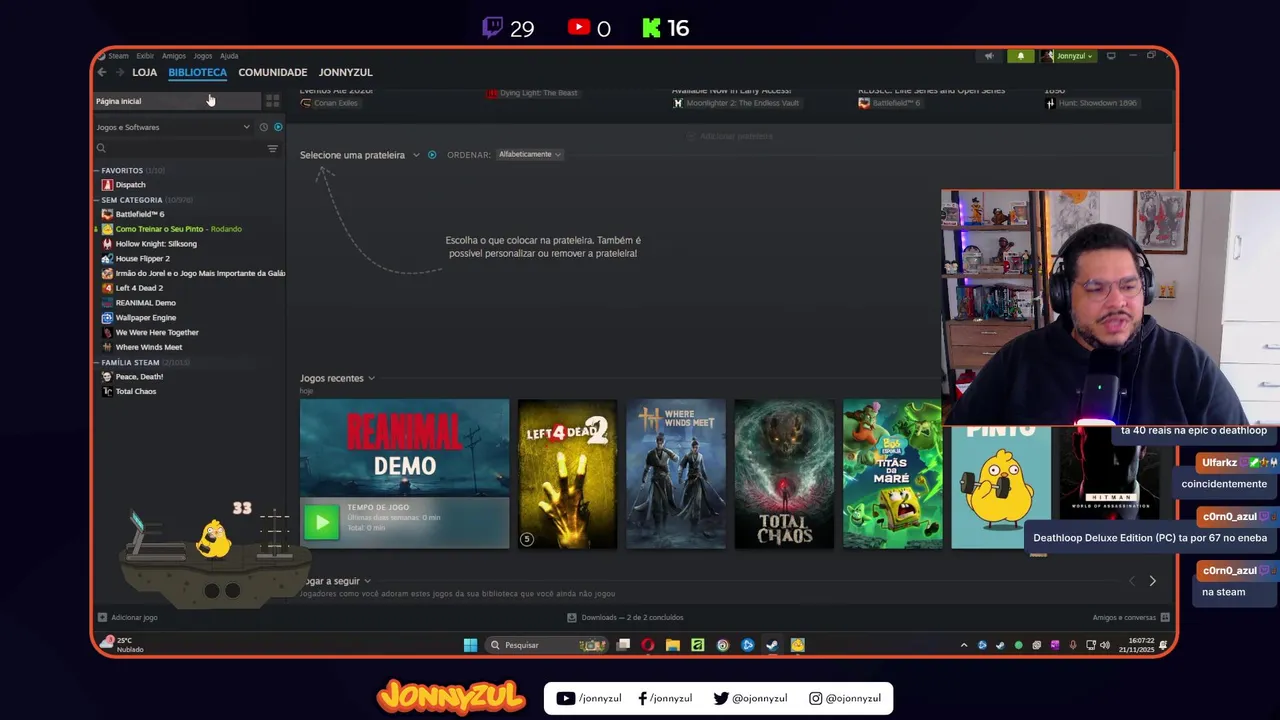Click the library search magnifier icon

[101, 148]
